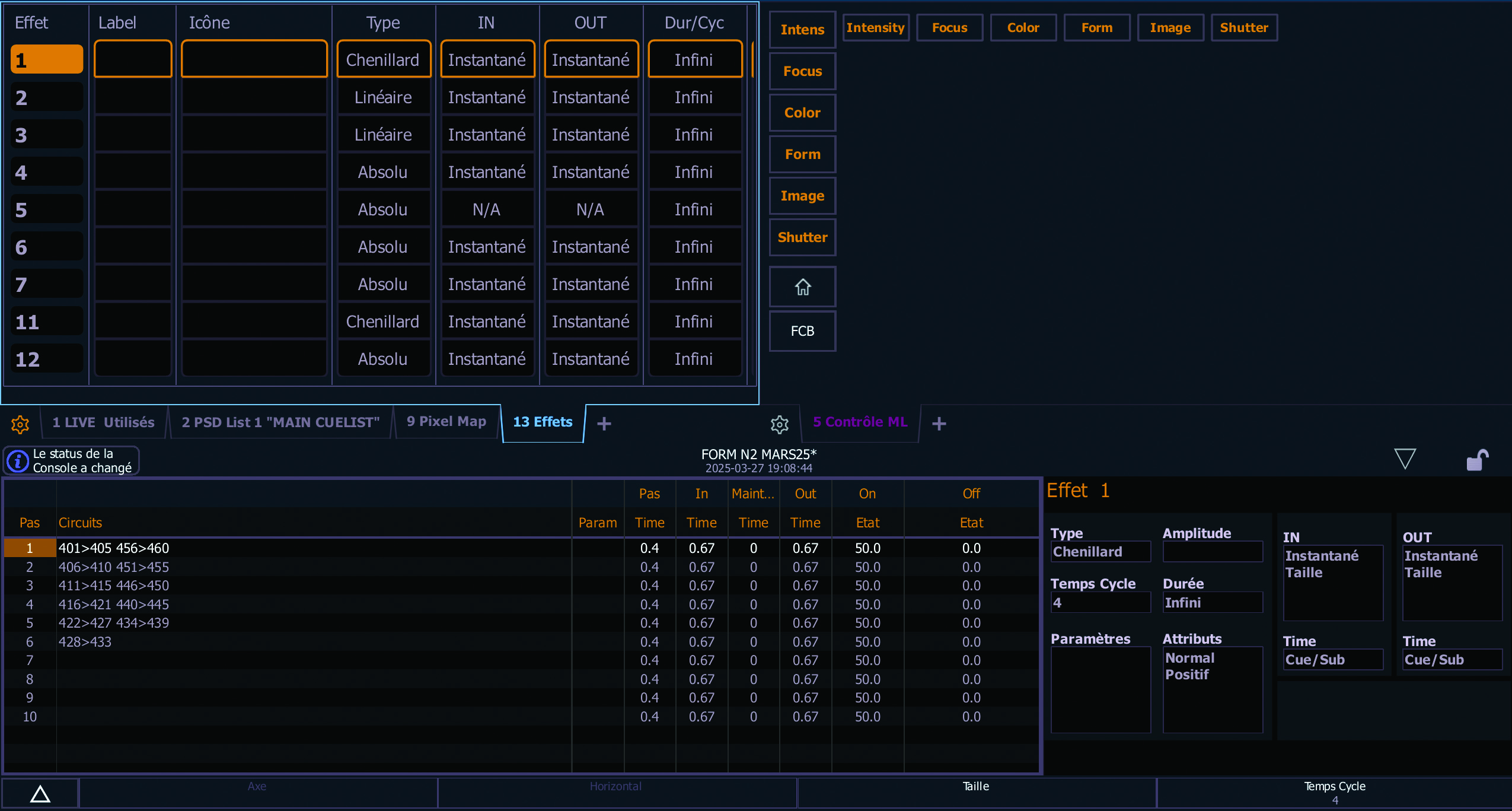Open Type cell Chenillard for effect 1
Screen dimensions: 1512x811
383,59
